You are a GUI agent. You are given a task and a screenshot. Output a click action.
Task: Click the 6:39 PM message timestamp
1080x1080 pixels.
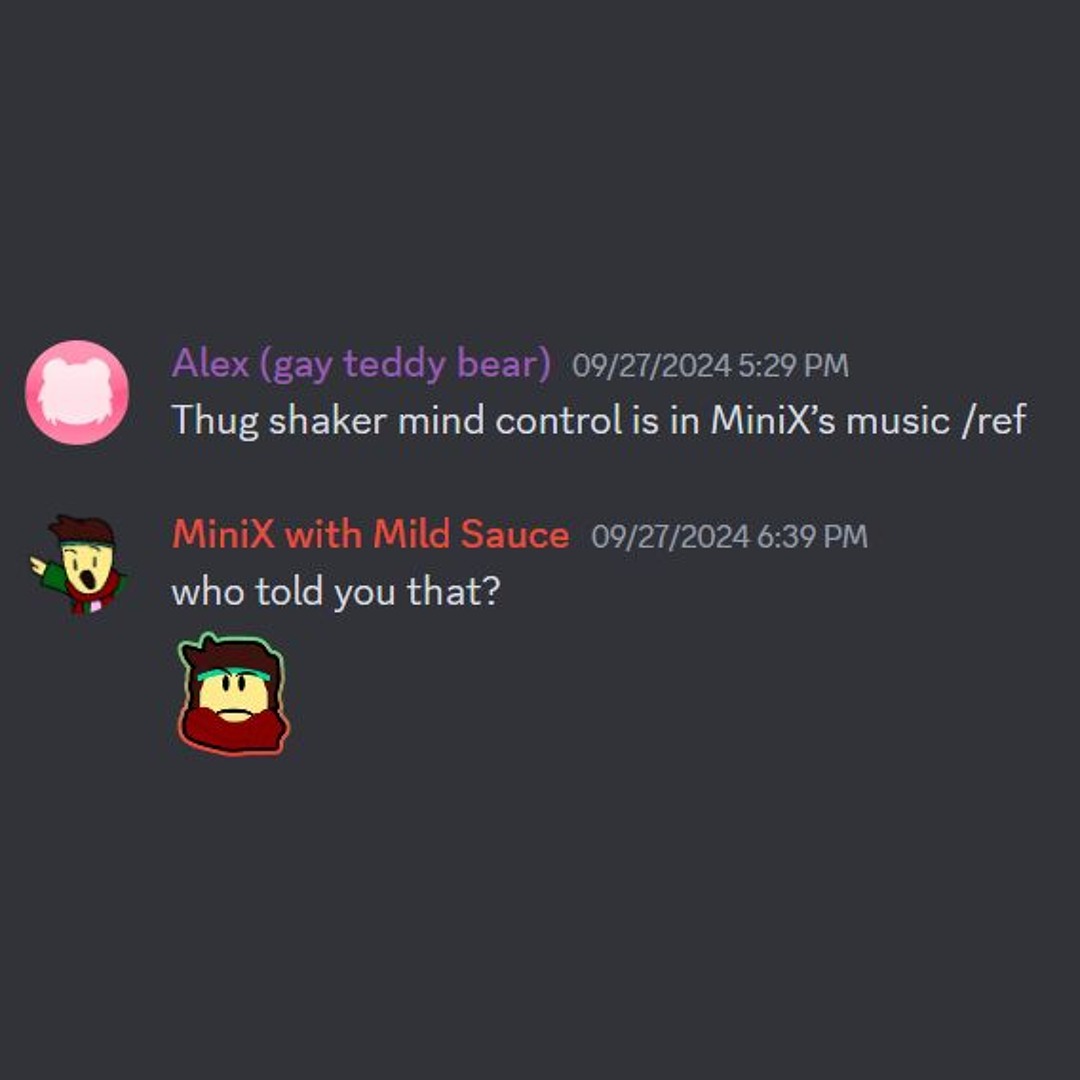(811, 537)
